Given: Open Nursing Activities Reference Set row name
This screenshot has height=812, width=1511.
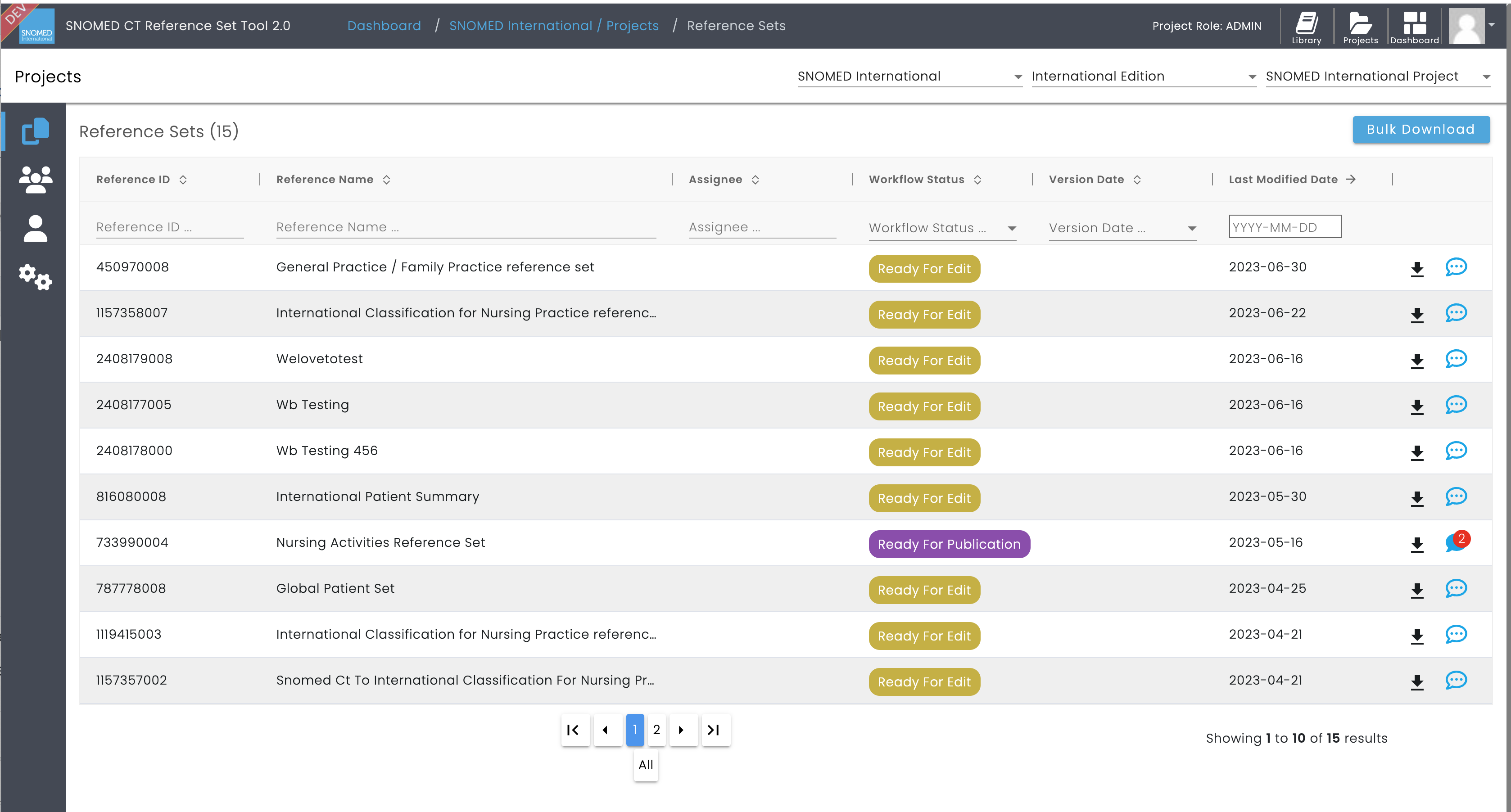Looking at the screenshot, I should pos(381,543).
